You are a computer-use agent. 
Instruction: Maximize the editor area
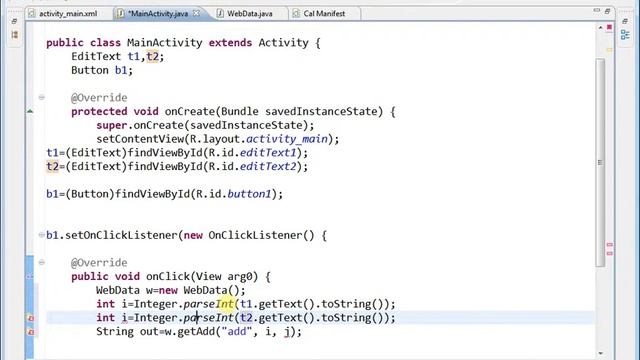tap(607, 11)
